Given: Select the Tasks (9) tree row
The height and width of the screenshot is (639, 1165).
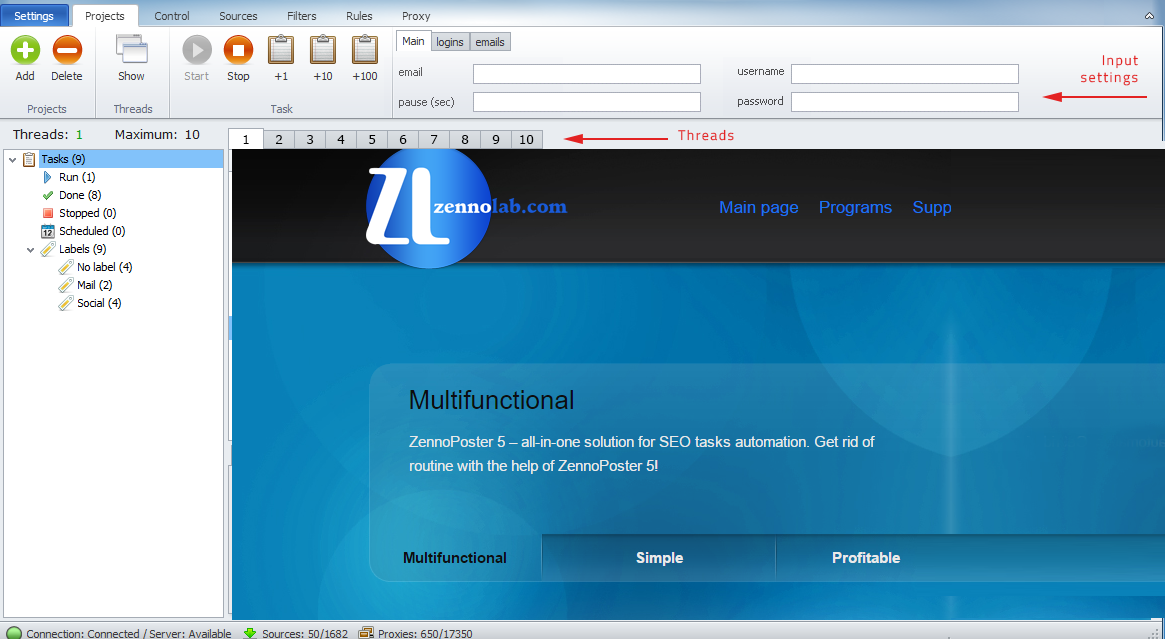Looking at the screenshot, I should (x=131, y=159).
